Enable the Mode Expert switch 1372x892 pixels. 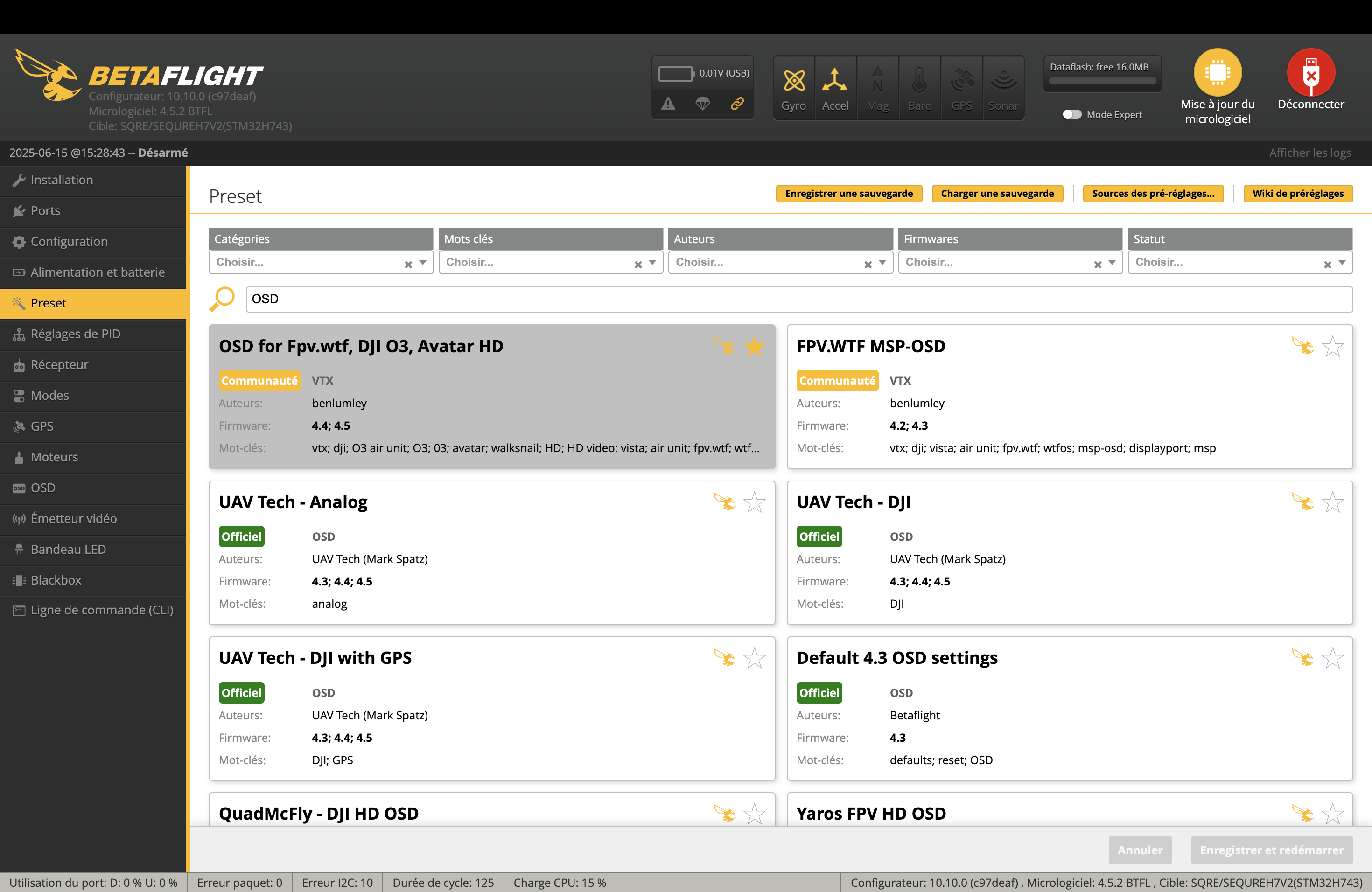tap(1071, 115)
